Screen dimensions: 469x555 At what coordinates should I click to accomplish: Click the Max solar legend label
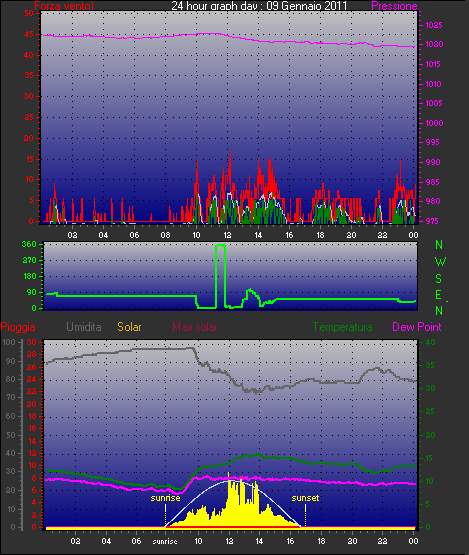195,327
